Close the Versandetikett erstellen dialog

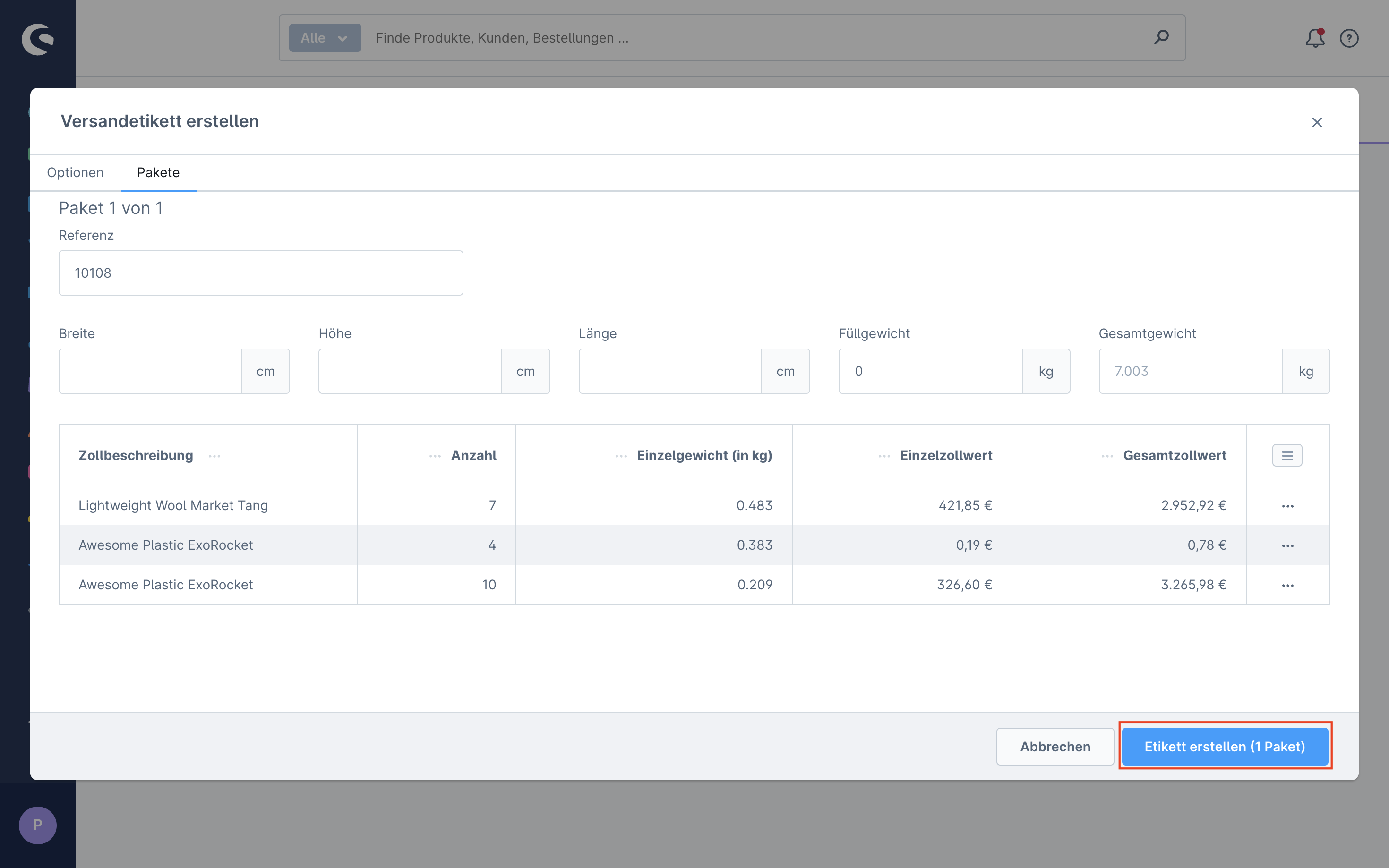[1317, 122]
